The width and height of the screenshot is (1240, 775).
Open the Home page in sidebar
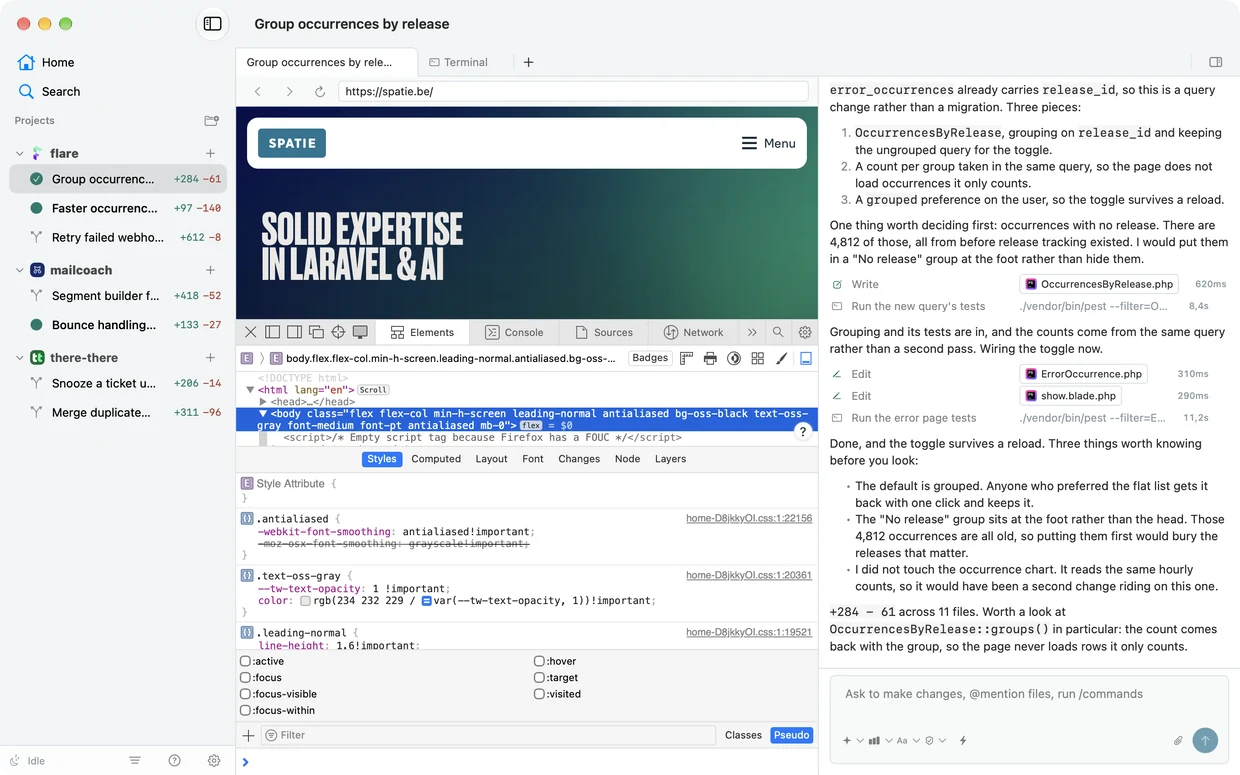pyautogui.click(x=47, y=62)
